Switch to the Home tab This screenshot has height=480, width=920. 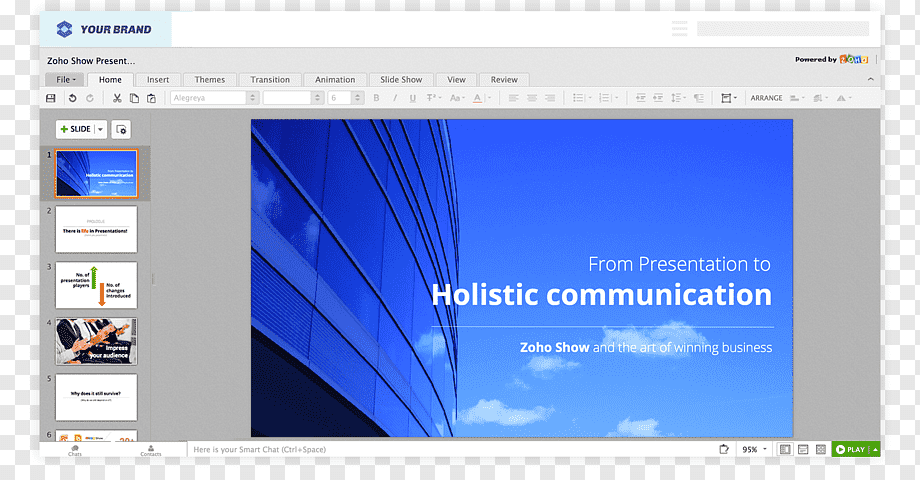(110, 80)
